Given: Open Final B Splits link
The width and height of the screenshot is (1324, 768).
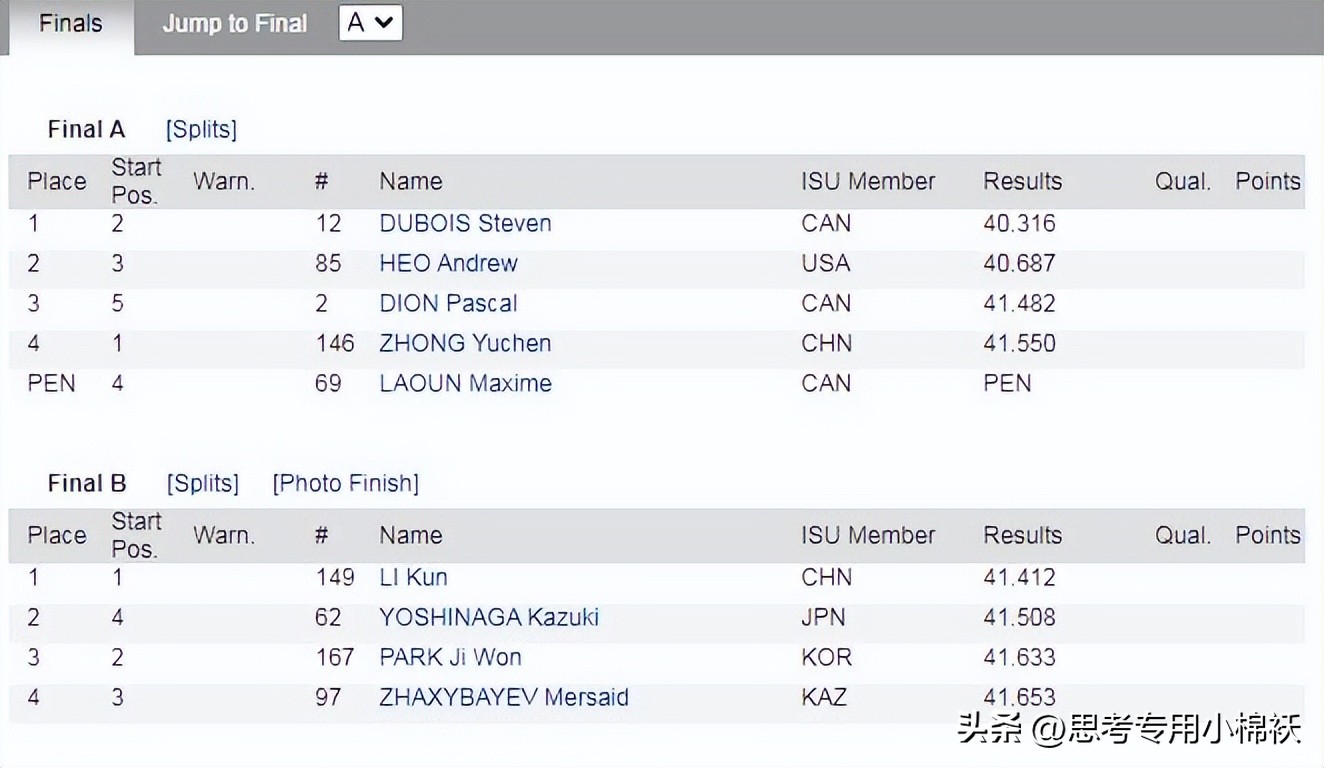Looking at the screenshot, I should (203, 484).
